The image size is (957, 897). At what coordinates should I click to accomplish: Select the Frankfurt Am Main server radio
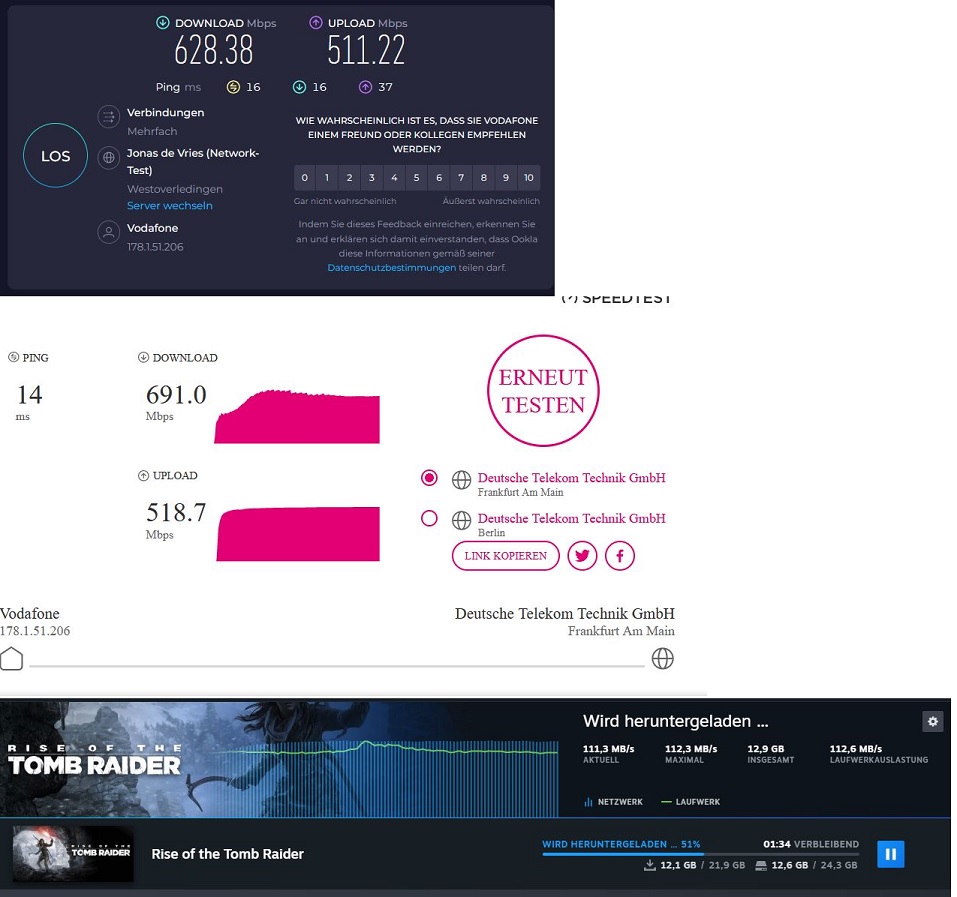pyautogui.click(x=429, y=478)
